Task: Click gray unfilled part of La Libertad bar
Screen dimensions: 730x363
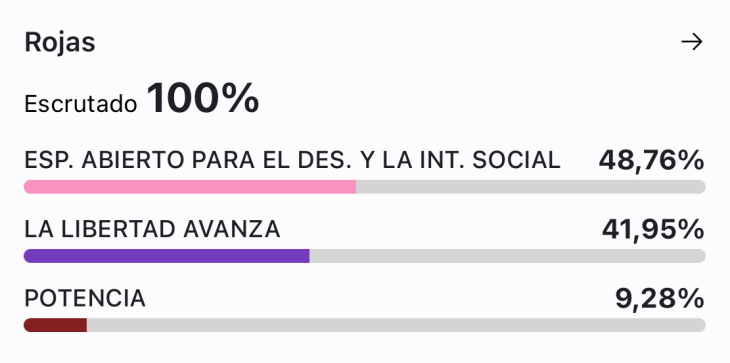Action: (x=507, y=256)
